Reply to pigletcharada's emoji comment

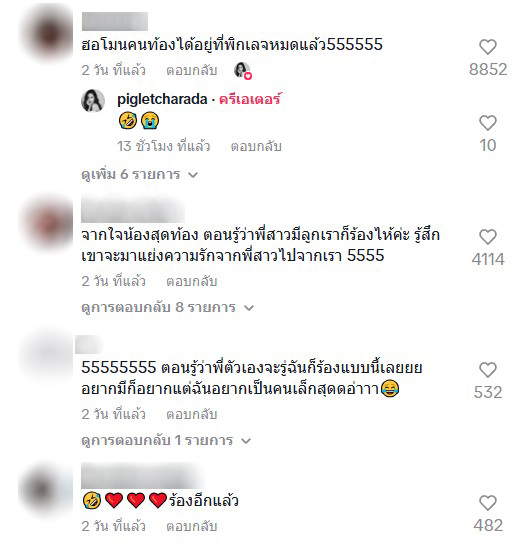[x=256, y=146]
